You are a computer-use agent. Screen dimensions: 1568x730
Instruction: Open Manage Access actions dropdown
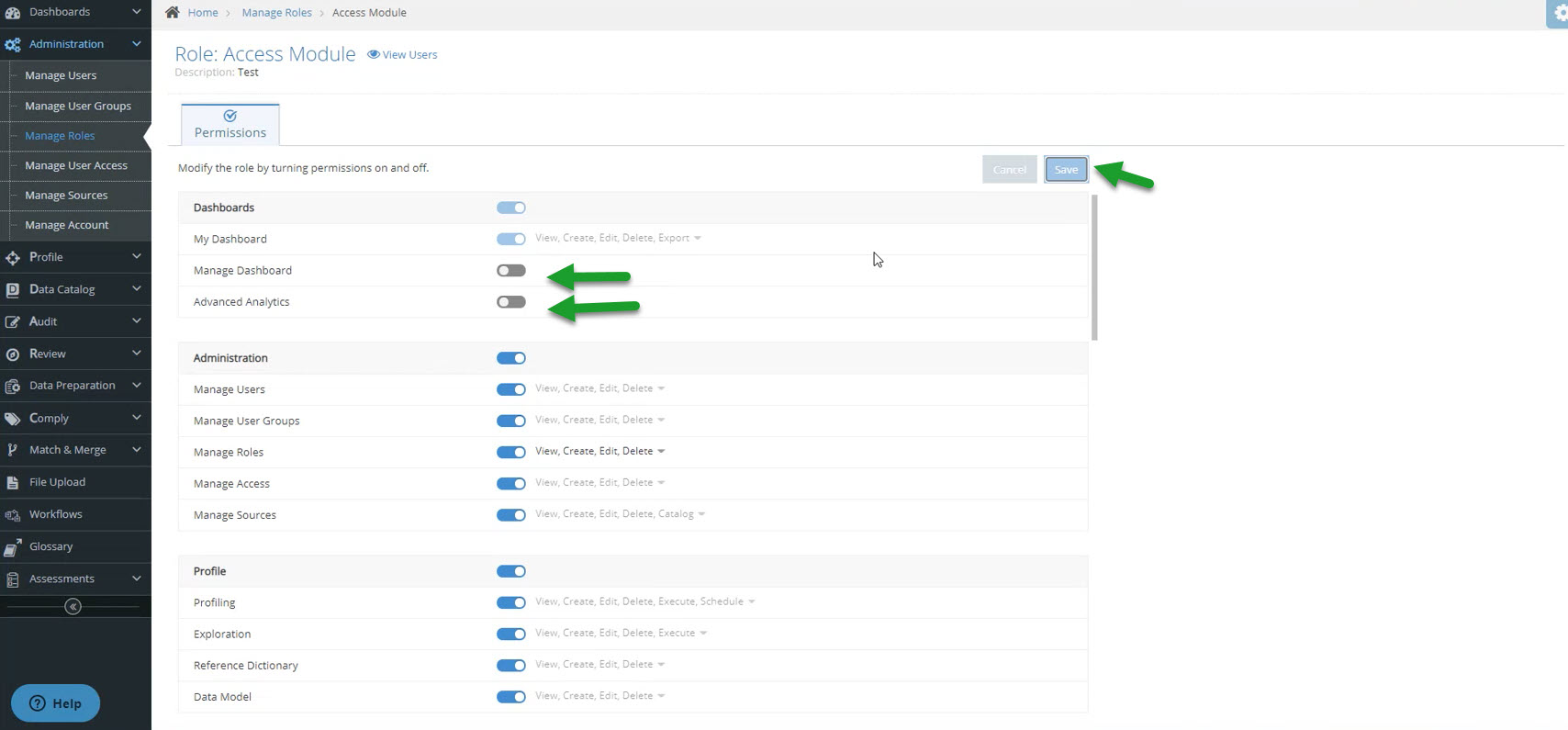[599, 482]
